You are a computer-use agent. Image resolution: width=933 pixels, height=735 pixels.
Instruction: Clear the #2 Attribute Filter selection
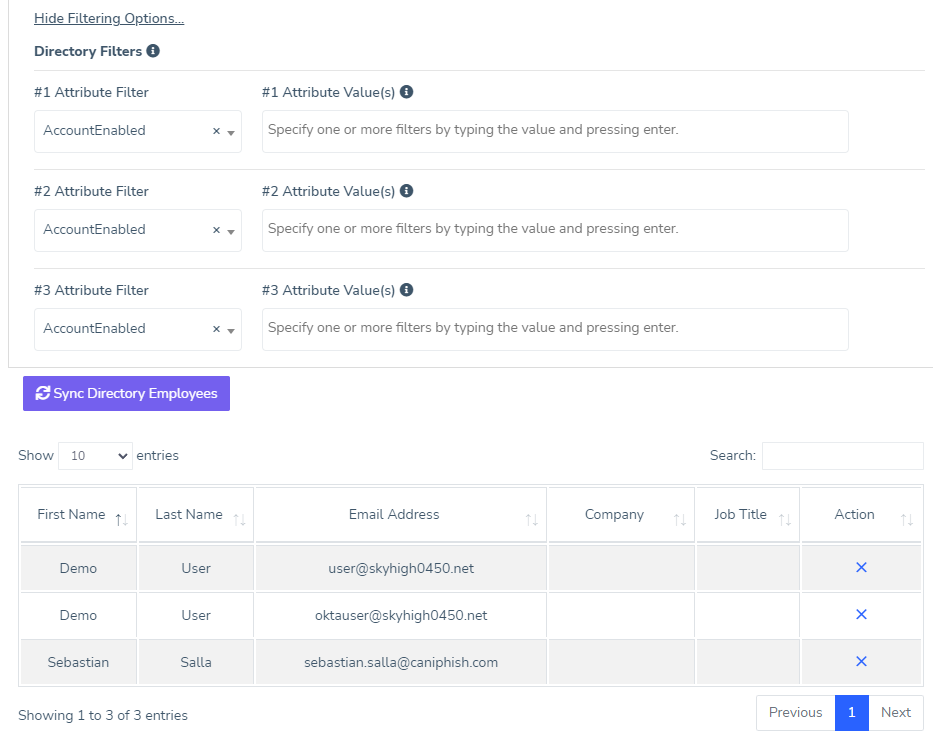[216, 230]
